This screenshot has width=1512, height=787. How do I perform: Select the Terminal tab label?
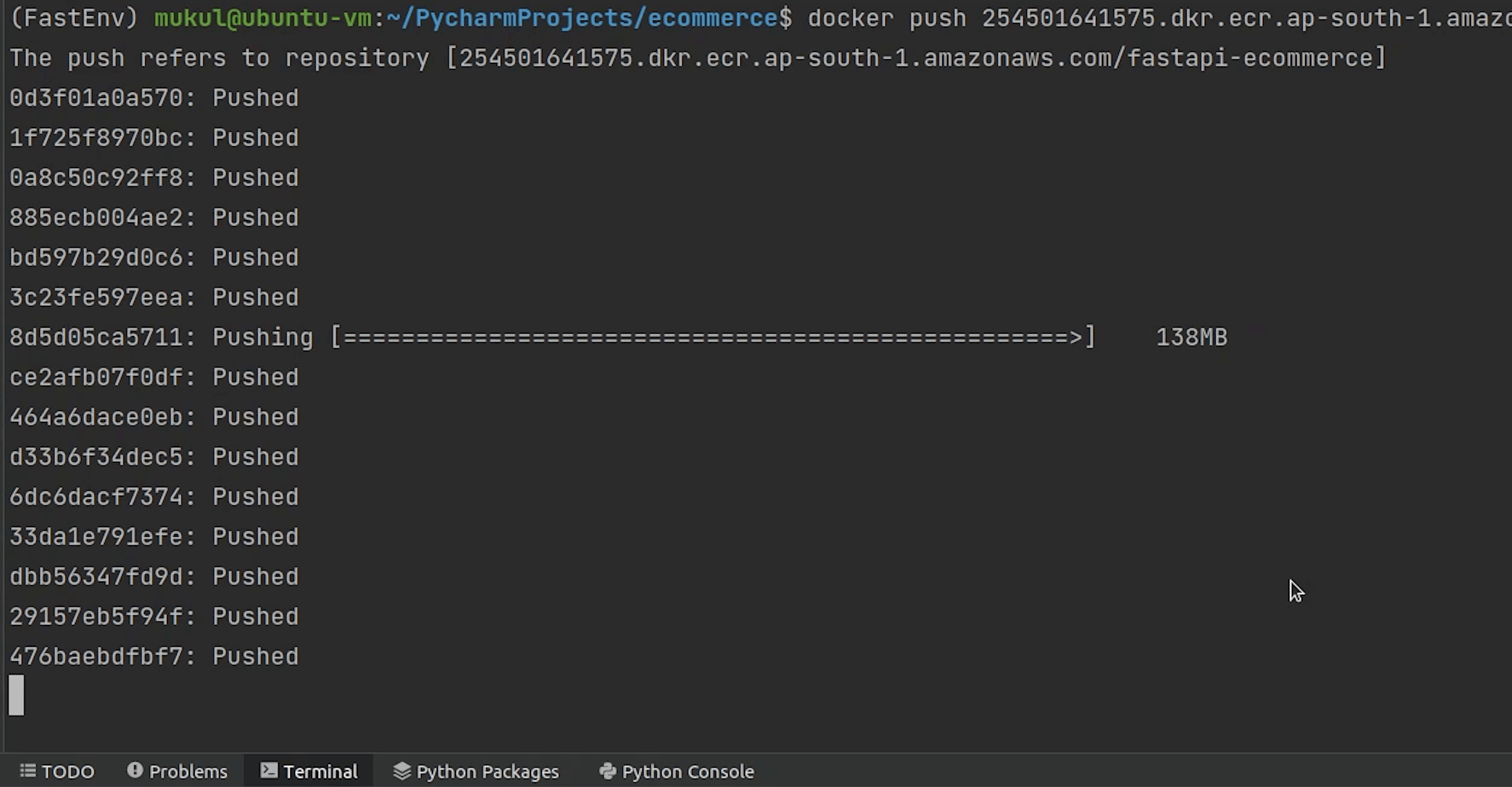[321, 772]
